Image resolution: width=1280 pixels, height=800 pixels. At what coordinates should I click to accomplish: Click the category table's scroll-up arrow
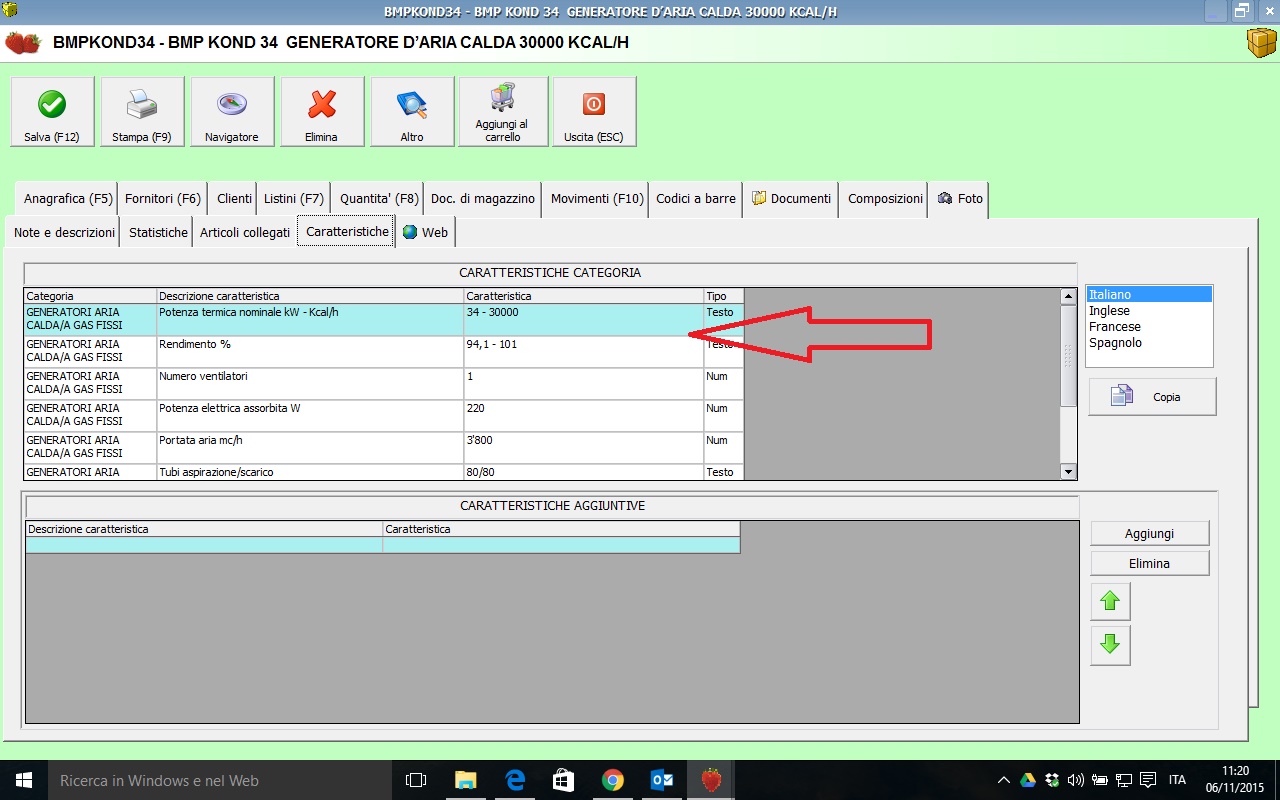coord(1068,296)
